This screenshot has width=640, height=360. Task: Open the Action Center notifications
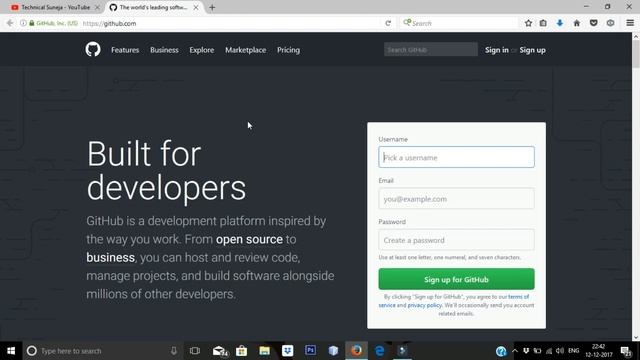626,351
